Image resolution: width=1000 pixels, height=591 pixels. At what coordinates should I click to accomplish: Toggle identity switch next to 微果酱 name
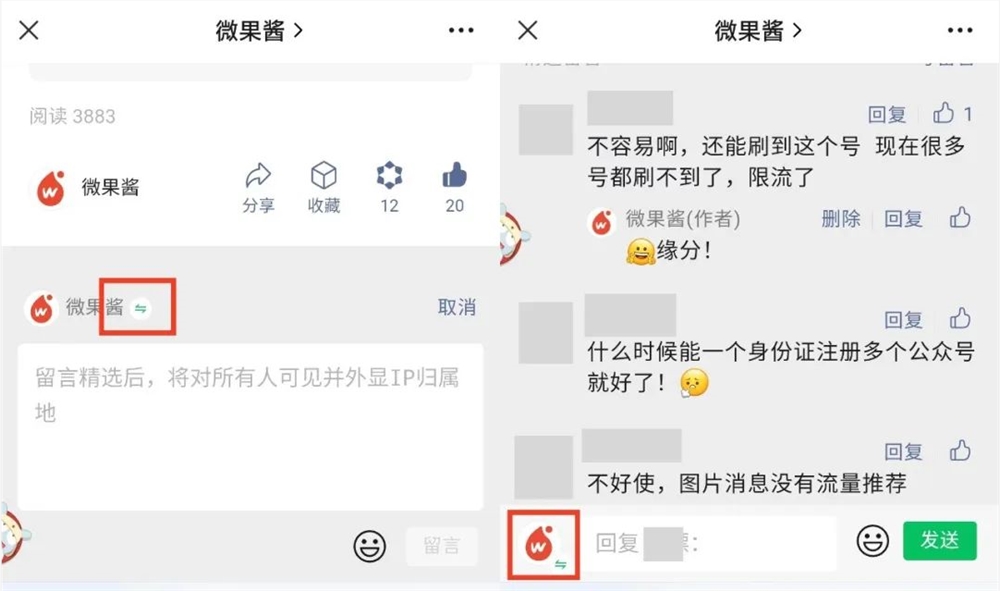pos(140,309)
